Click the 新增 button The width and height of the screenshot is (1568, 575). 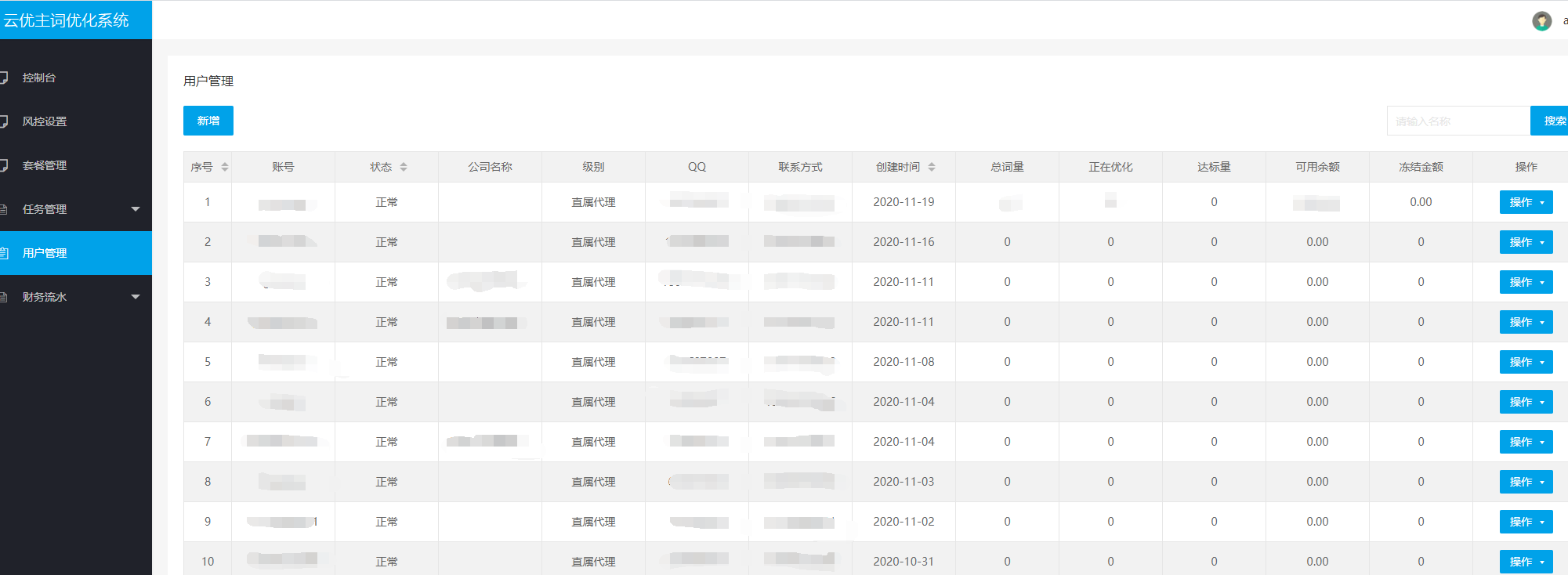tap(208, 121)
